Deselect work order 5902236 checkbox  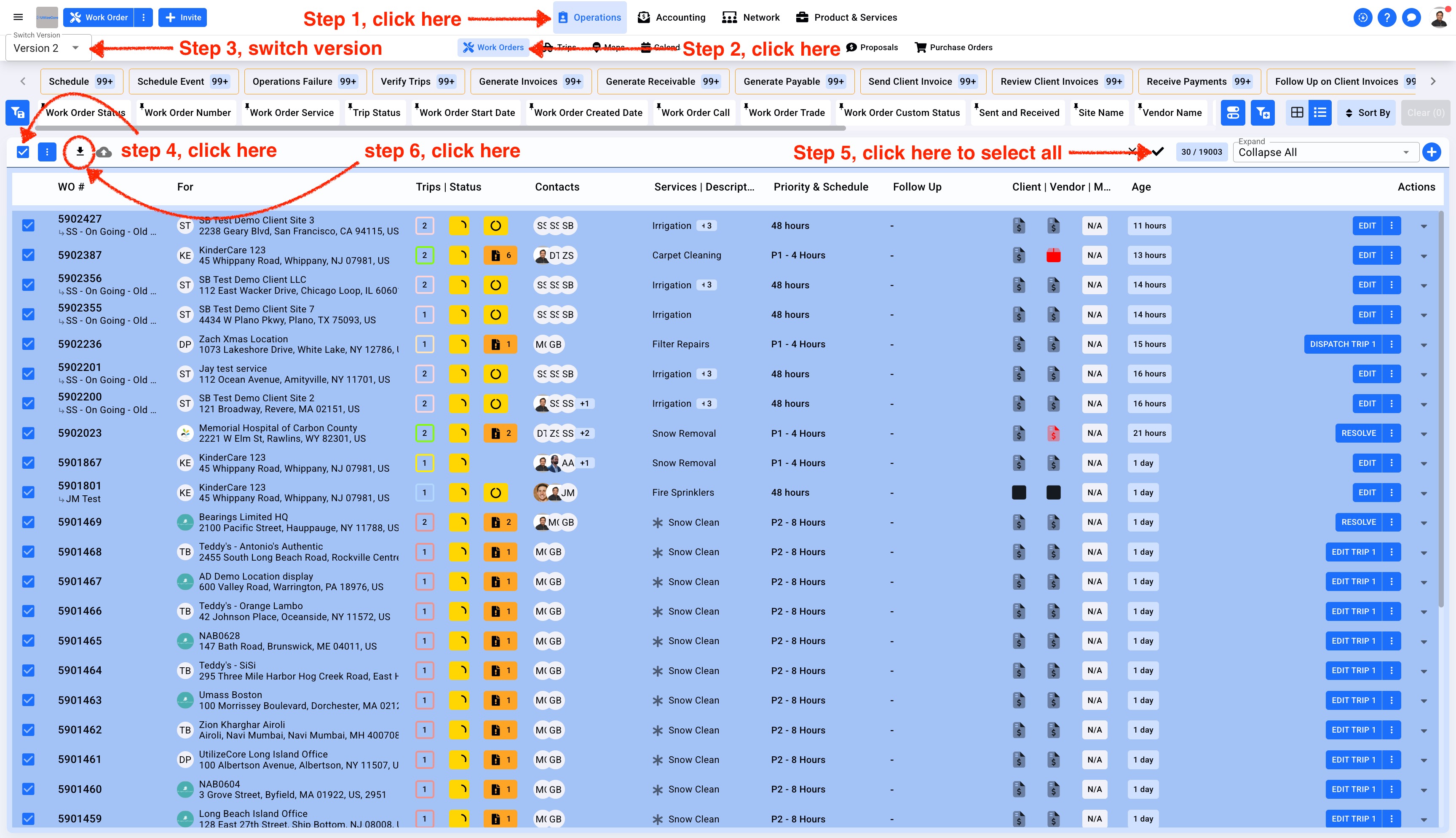click(28, 344)
